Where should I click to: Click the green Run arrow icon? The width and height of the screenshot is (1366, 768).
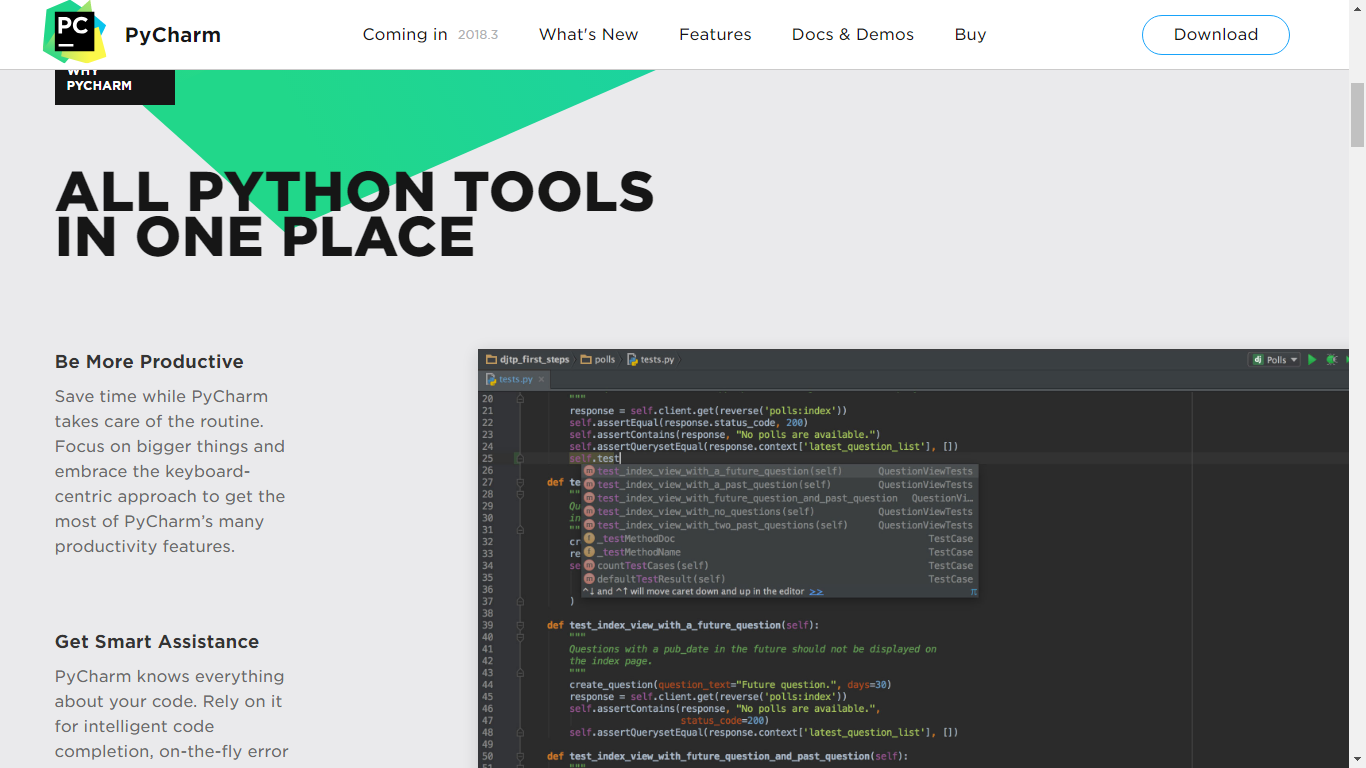(1312, 360)
